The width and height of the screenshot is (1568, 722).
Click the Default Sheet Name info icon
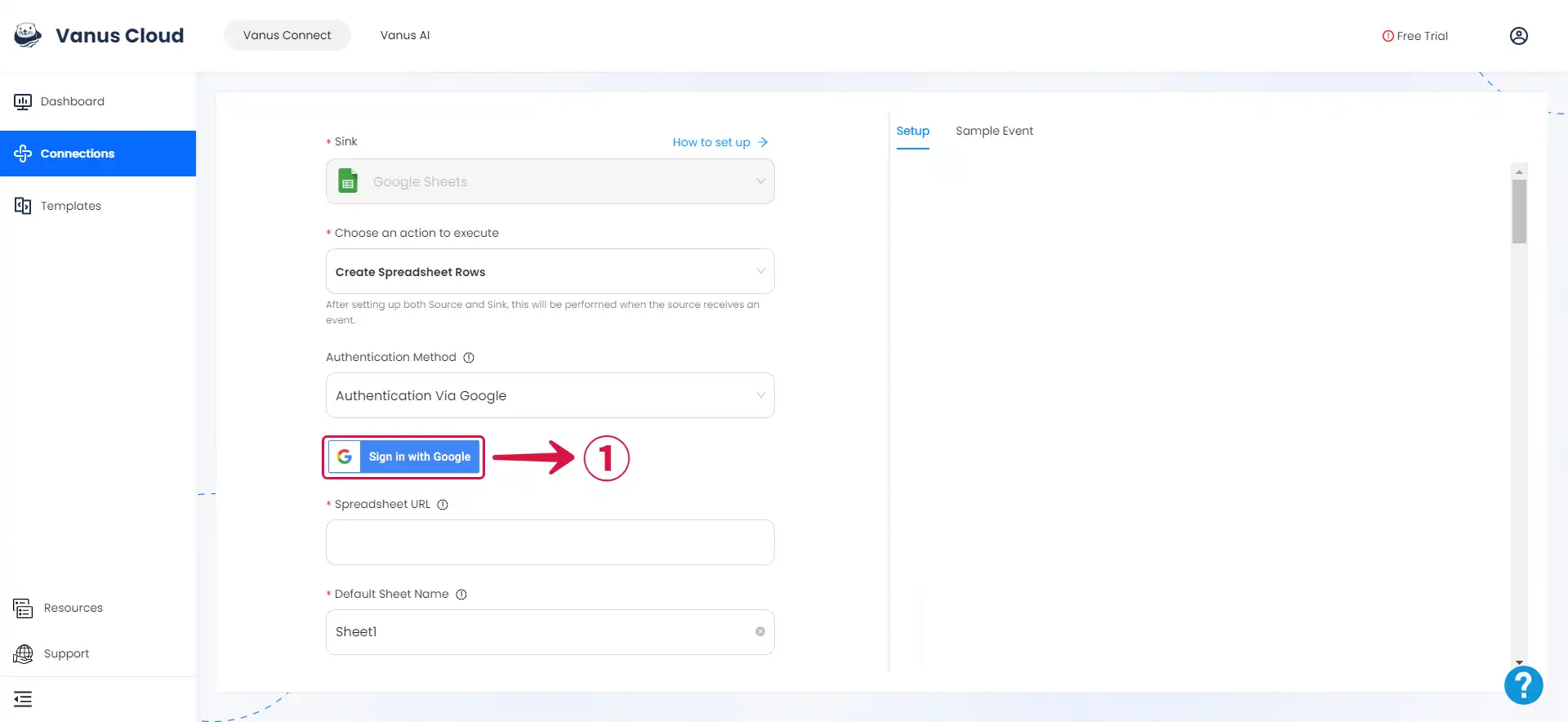[x=461, y=595]
